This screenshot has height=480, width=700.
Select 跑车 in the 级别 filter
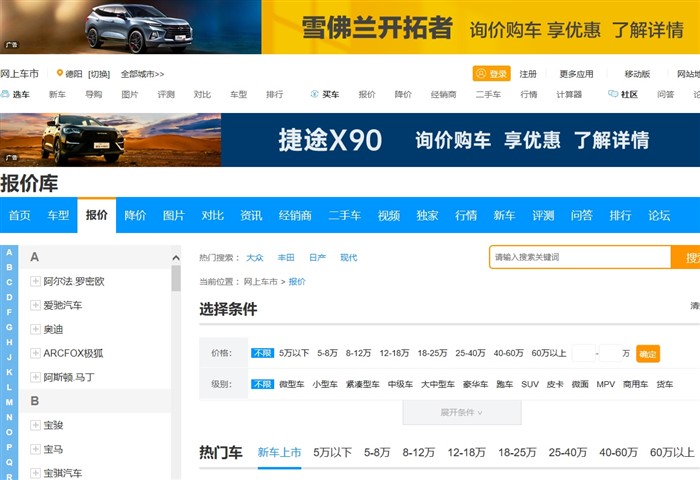tap(504, 384)
